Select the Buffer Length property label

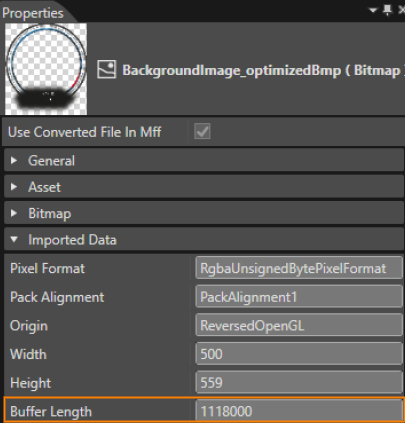[51, 412]
